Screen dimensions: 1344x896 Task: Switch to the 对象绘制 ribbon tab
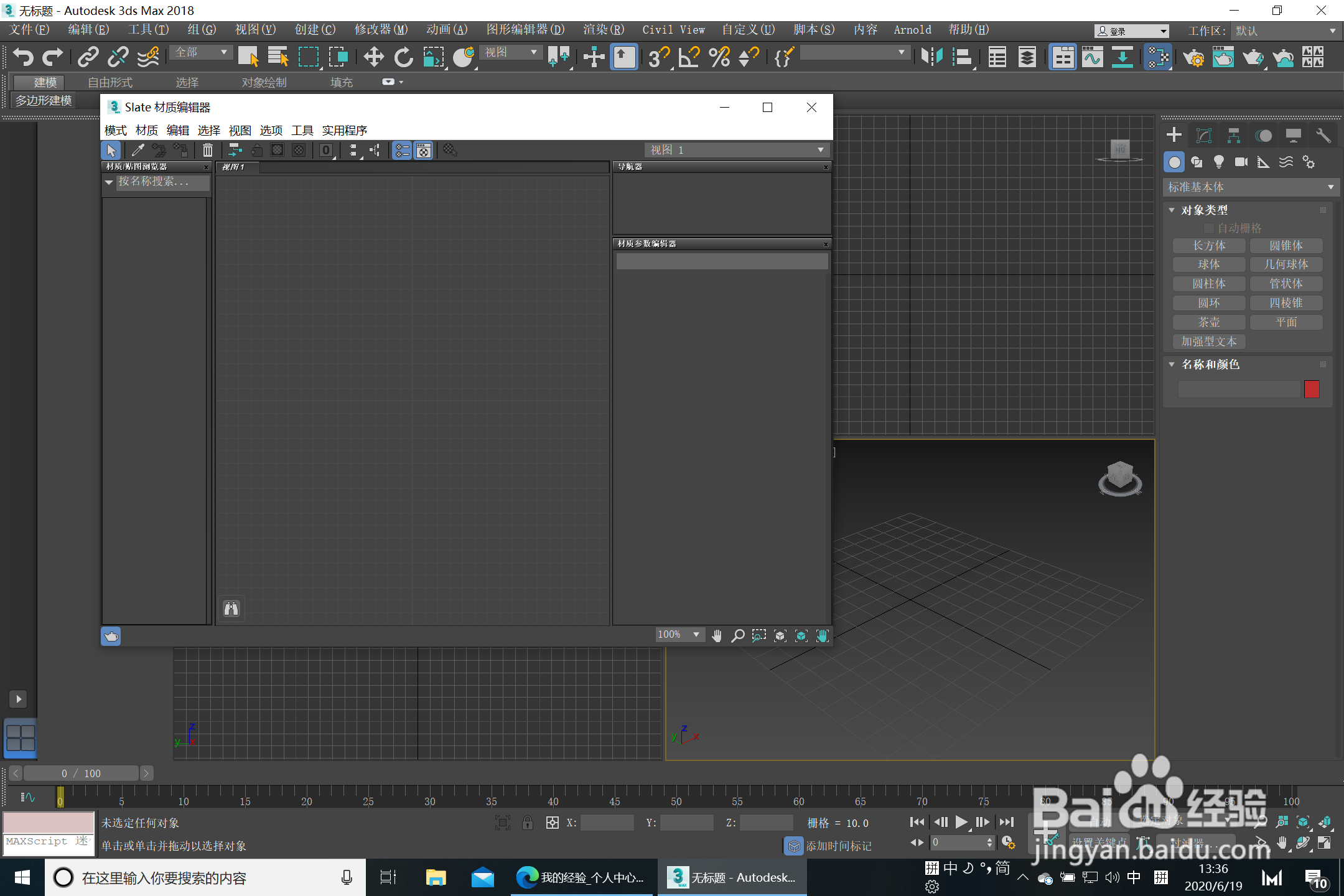(264, 82)
